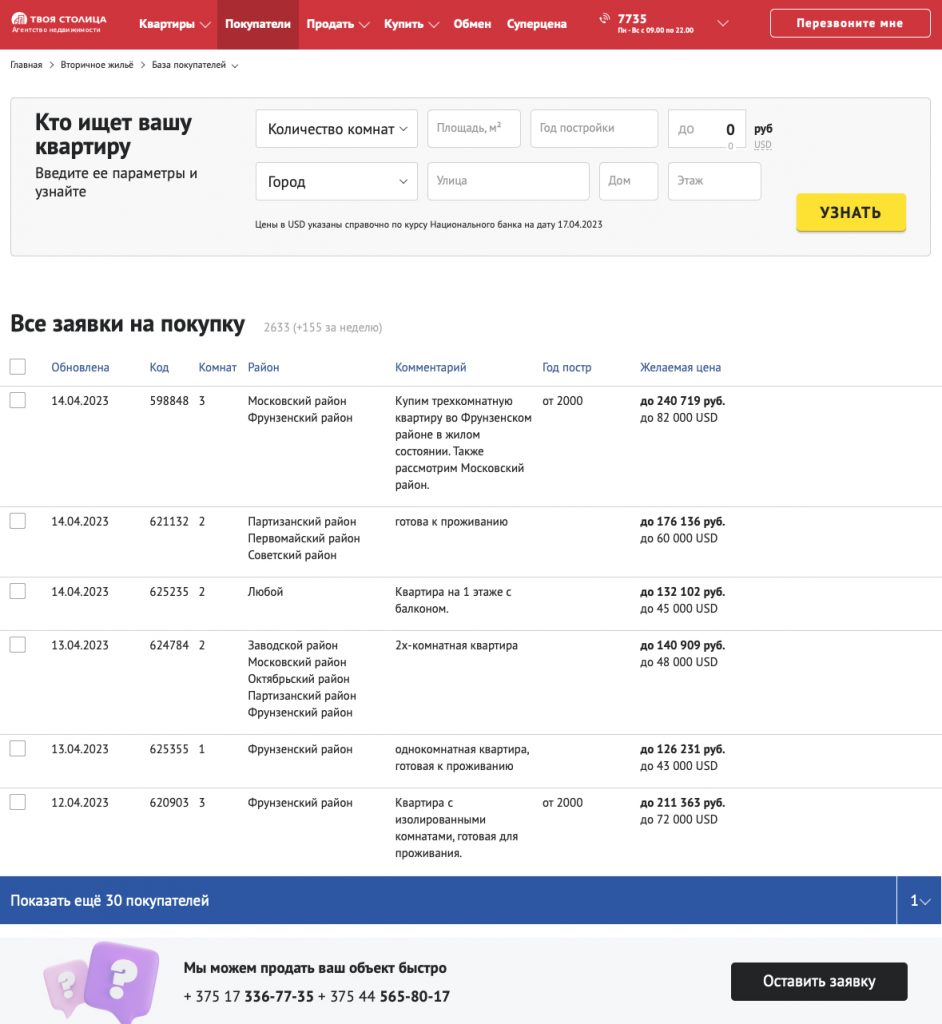Expand the База покупателей breadcrumb chevron
The image size is (942, 1024).
click(x=235, y=65)
